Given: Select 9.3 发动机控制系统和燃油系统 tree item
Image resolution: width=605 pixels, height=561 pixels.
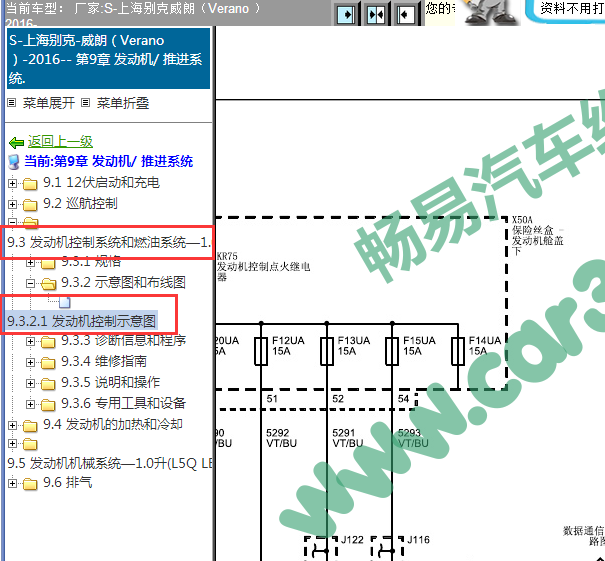Looking at the screenshot, I should click(109, 242).
